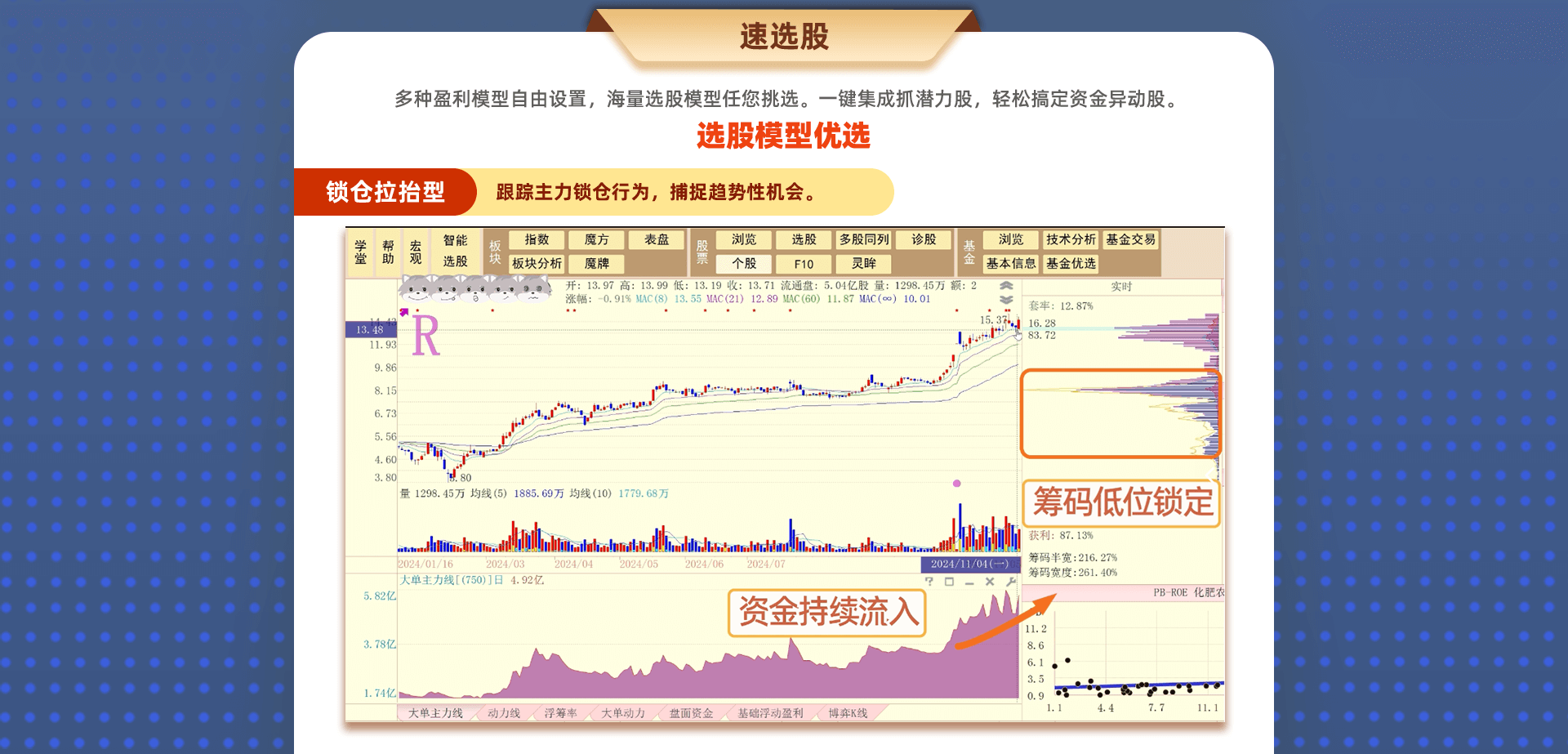Viewport: 1568px width, 754px height.
Task: Open the 智能选股 menu
Action: pyautogui.click(x=455, y=251)
